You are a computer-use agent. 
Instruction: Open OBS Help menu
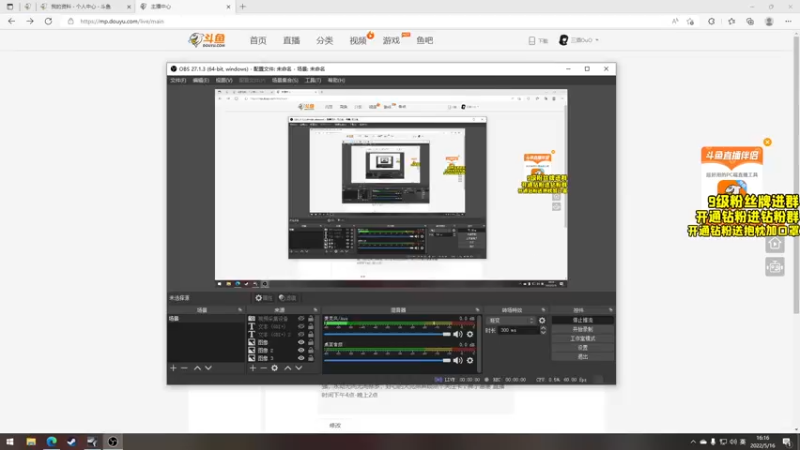pyautogui.click(x=336, y=81)
